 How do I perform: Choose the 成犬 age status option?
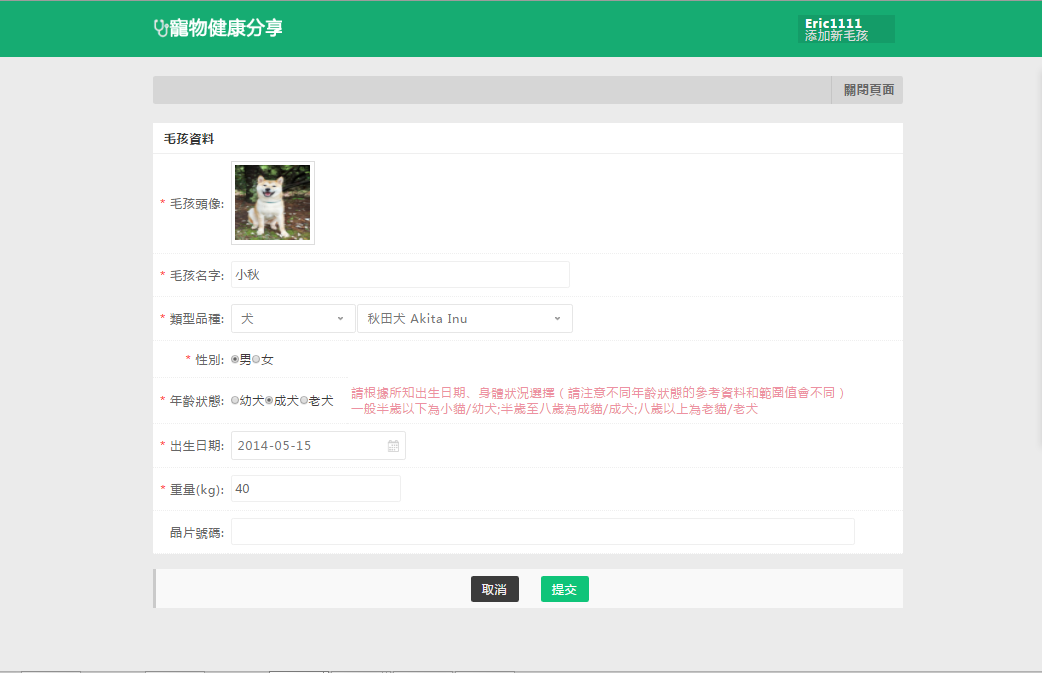pos(269,401)
